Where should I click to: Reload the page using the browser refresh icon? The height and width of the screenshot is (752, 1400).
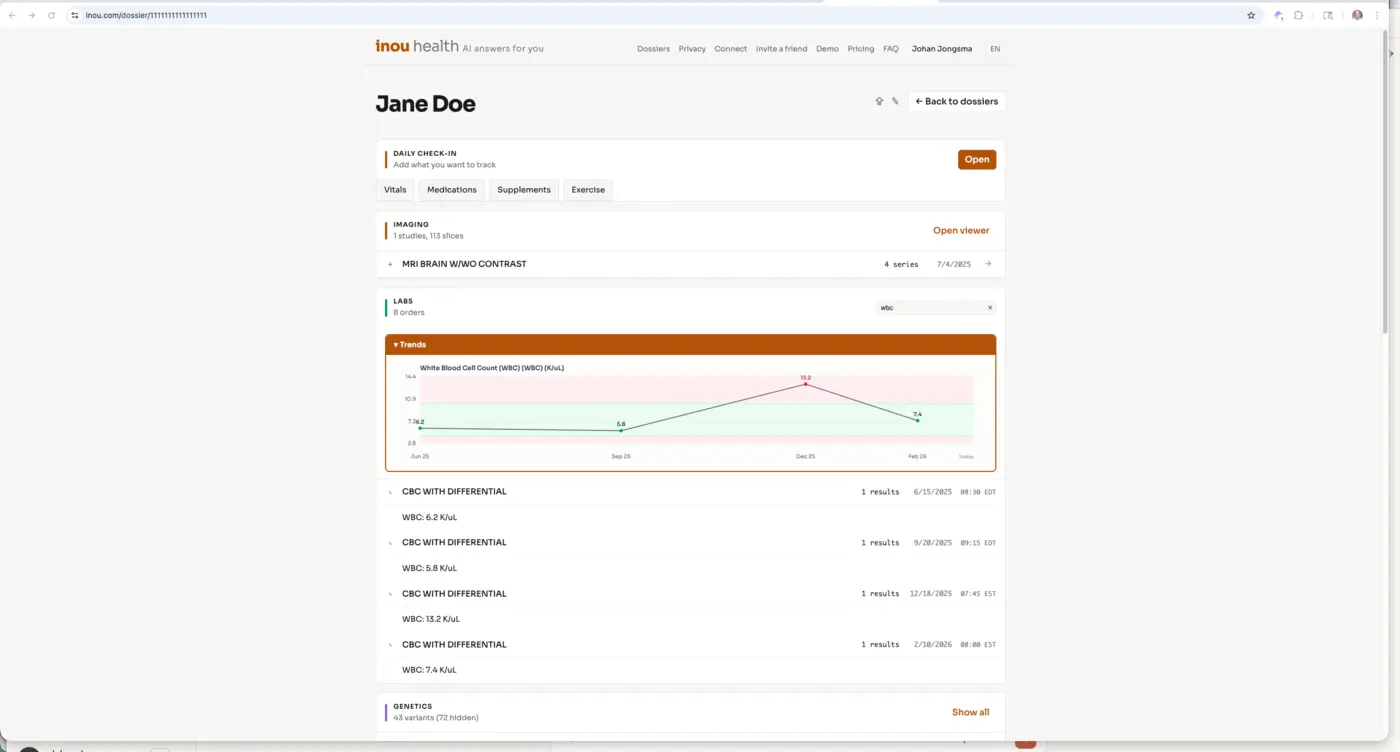coord(51,15)
